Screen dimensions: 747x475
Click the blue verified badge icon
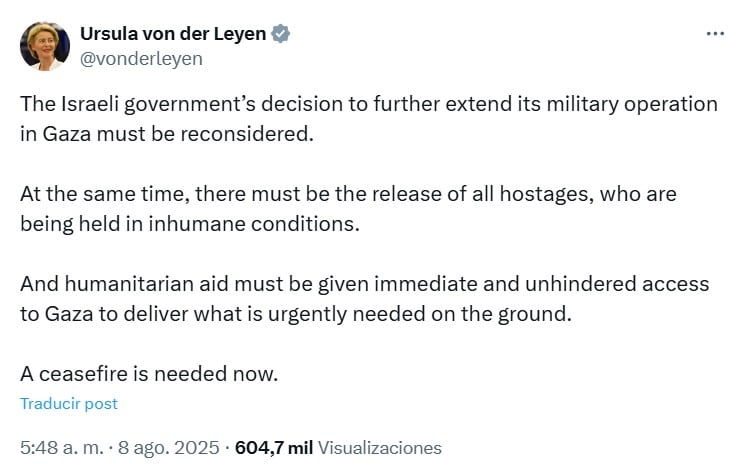point(281,34)
